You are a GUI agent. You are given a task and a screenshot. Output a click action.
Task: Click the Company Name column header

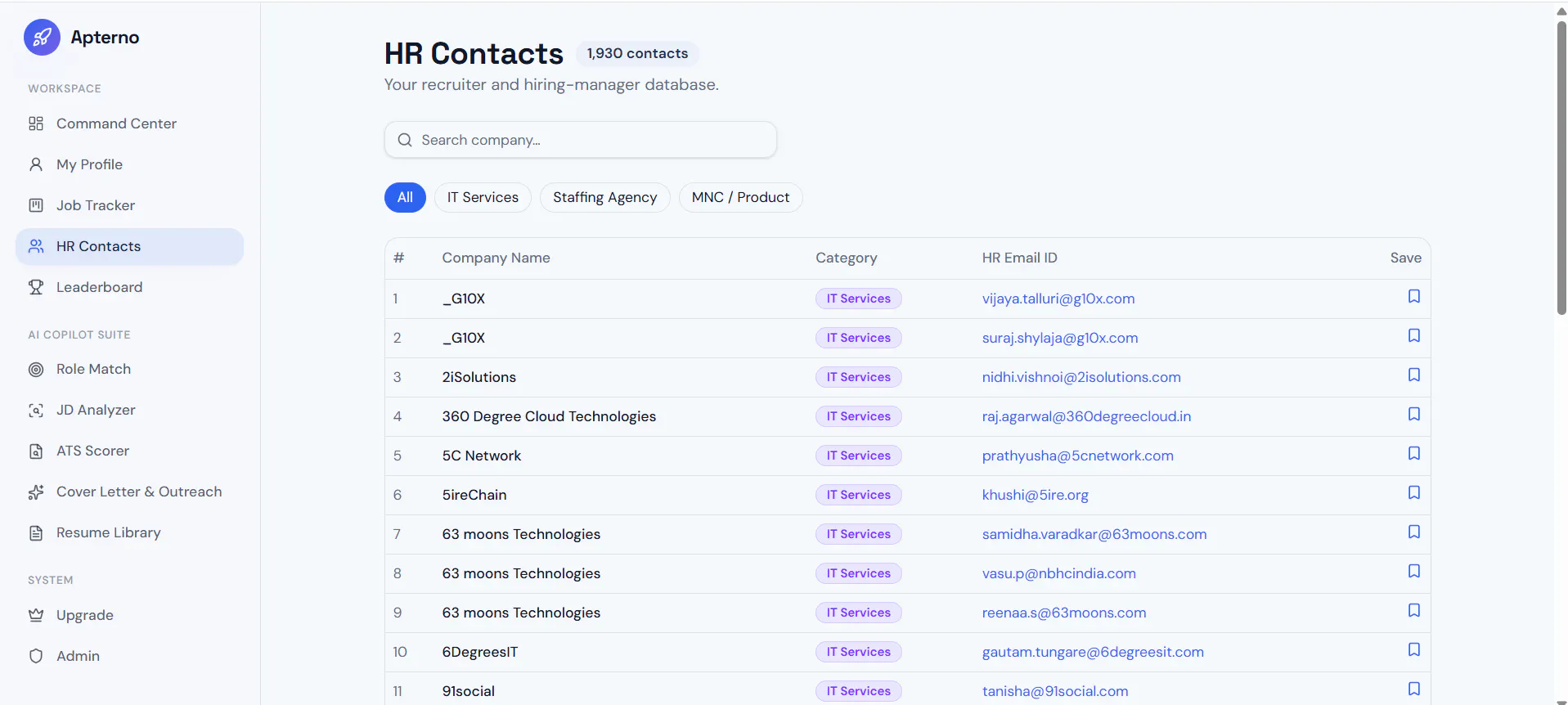point(496,258)
